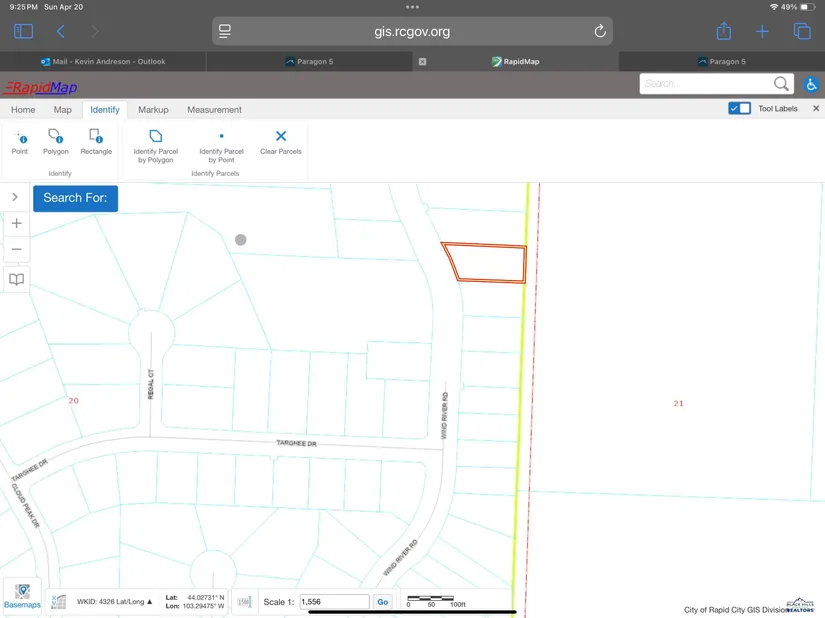Click the map Search input field
Image resolution: width=825 pixels, height=618 pixels.
coord(705,84)
